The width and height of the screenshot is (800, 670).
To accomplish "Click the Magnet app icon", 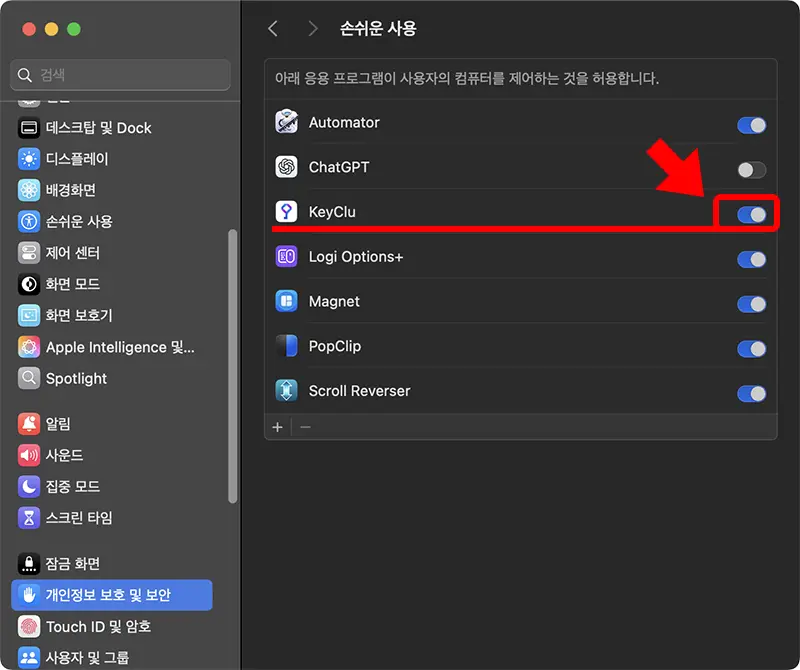I will click(287, 302).
